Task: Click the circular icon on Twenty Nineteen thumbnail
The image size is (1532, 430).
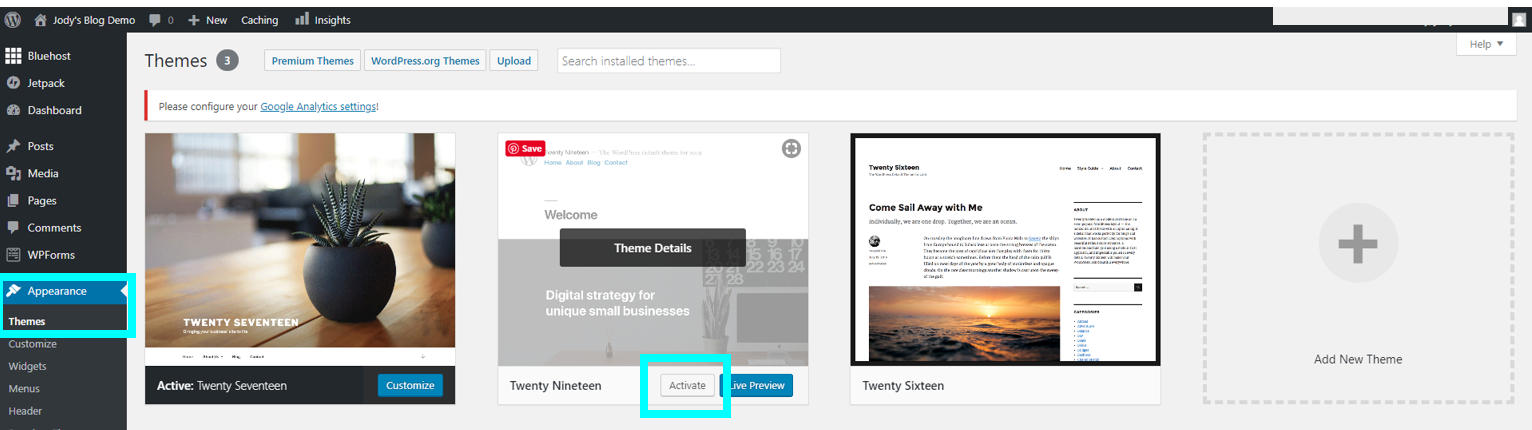Action: pos(791,149)
